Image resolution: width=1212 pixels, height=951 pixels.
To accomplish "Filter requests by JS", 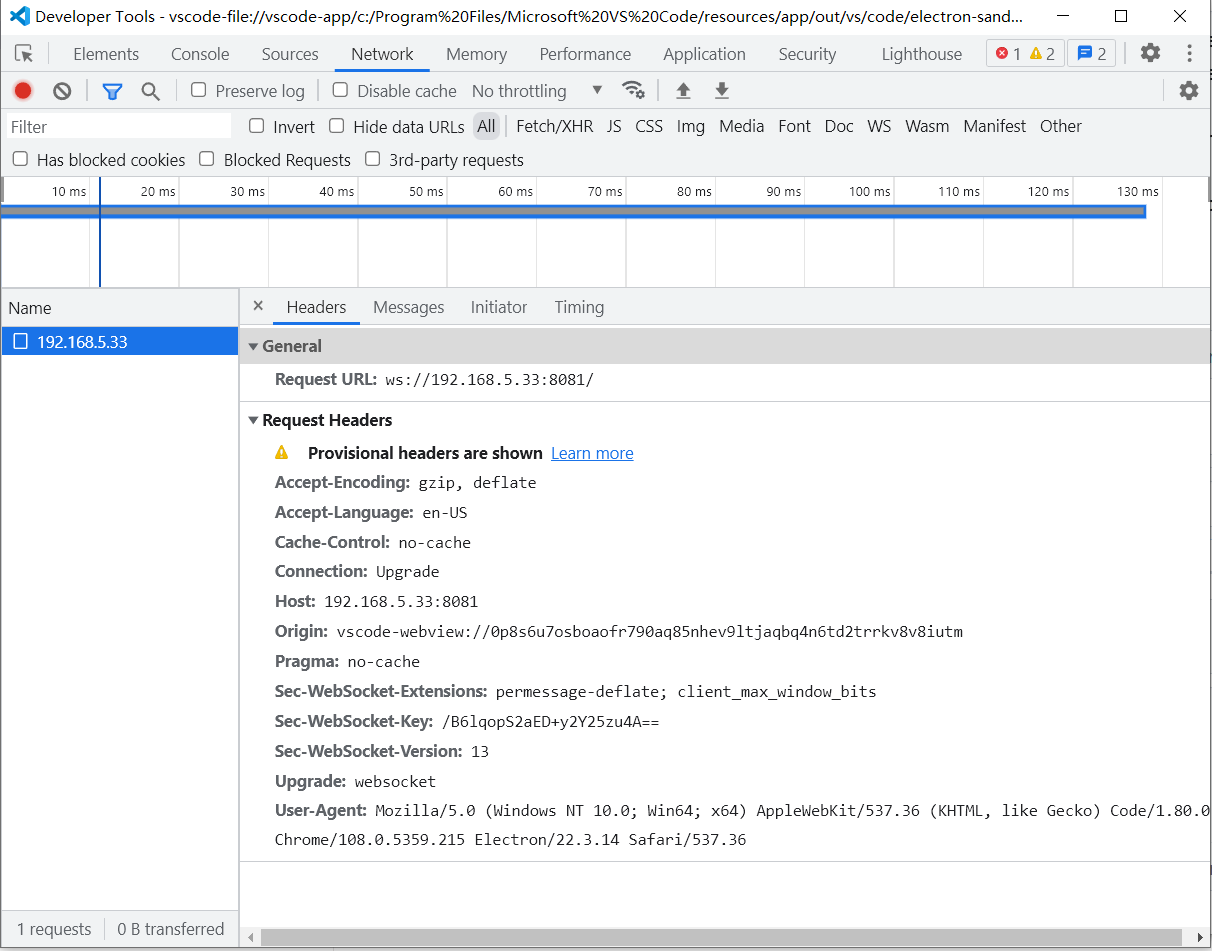I will point(614,126).
